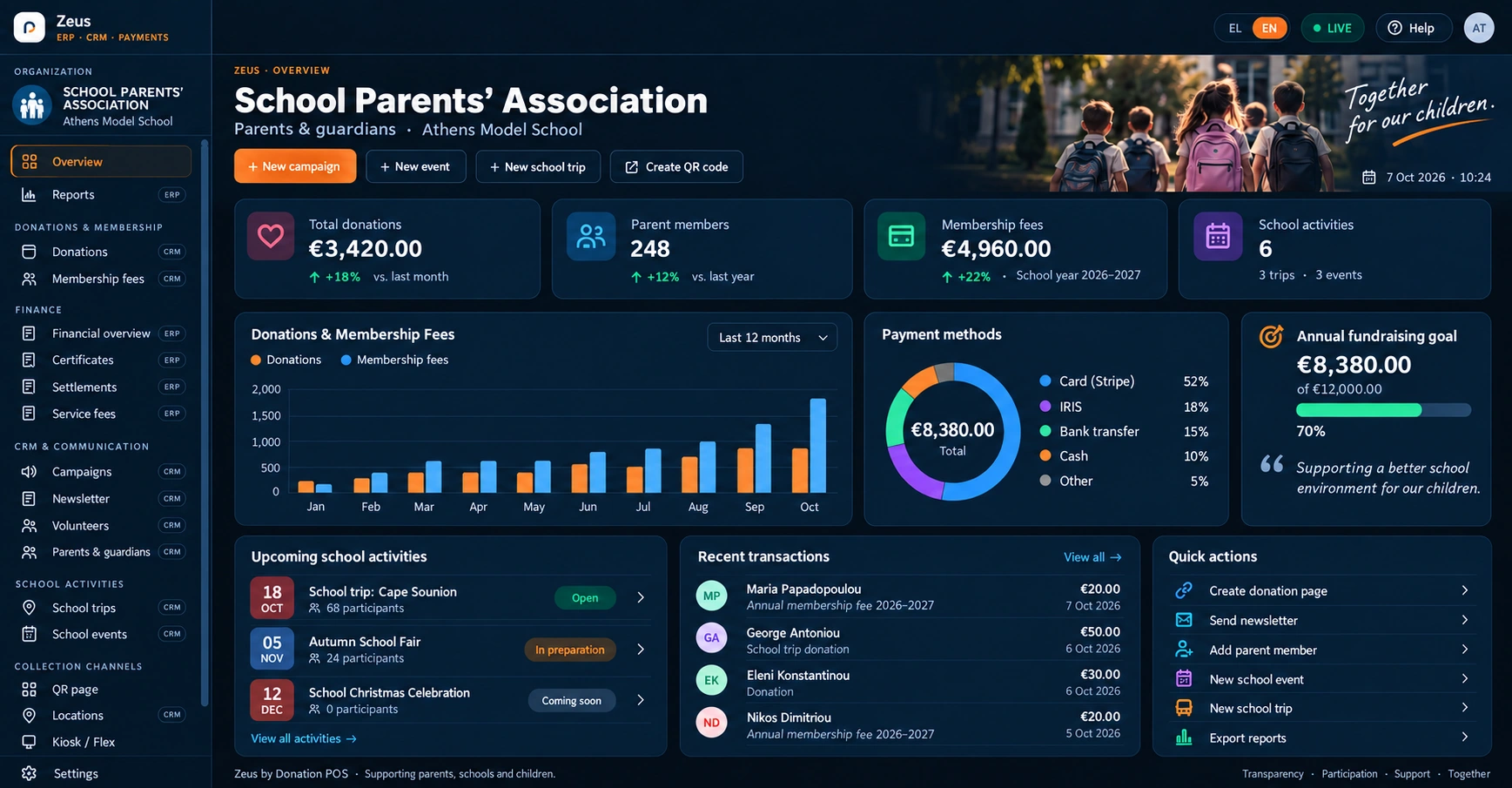Switch language to EL
This screenshot has width=1512, height=788.
1234,28
